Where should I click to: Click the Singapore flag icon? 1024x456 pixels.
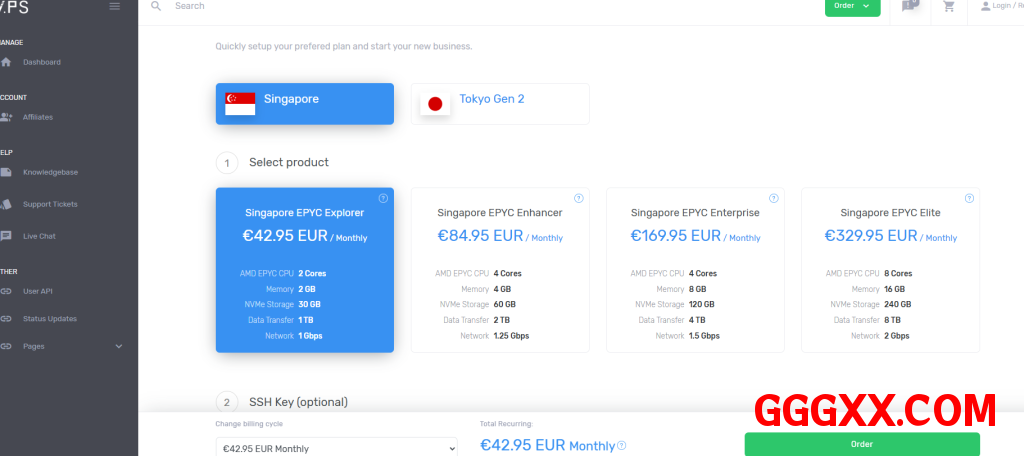click(x=240, y=103)
